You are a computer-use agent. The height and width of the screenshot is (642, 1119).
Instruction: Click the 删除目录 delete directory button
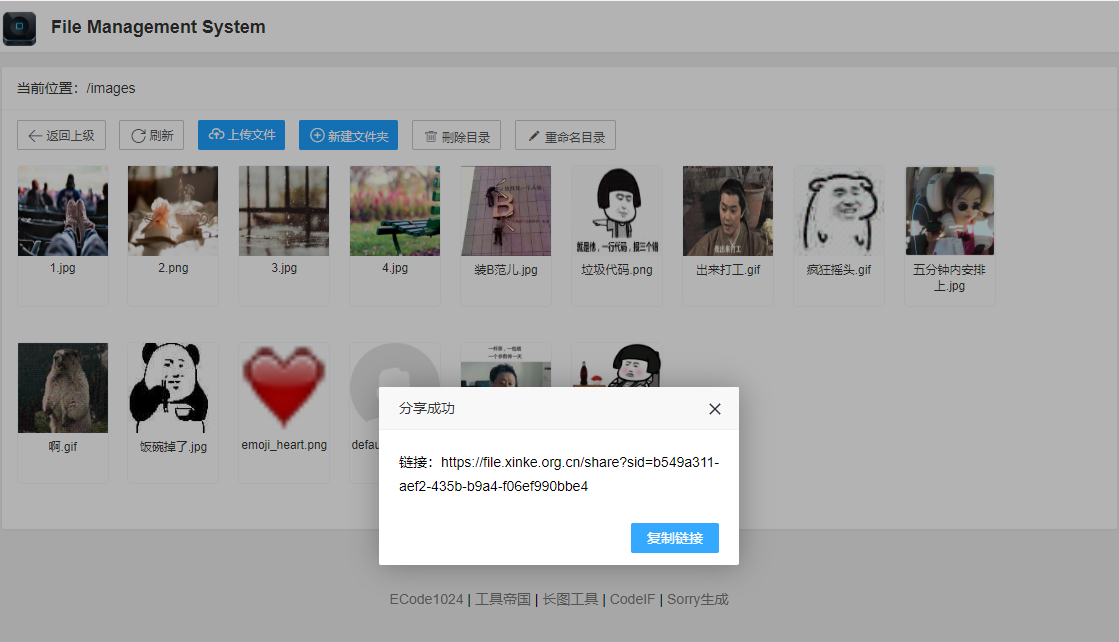456,136
